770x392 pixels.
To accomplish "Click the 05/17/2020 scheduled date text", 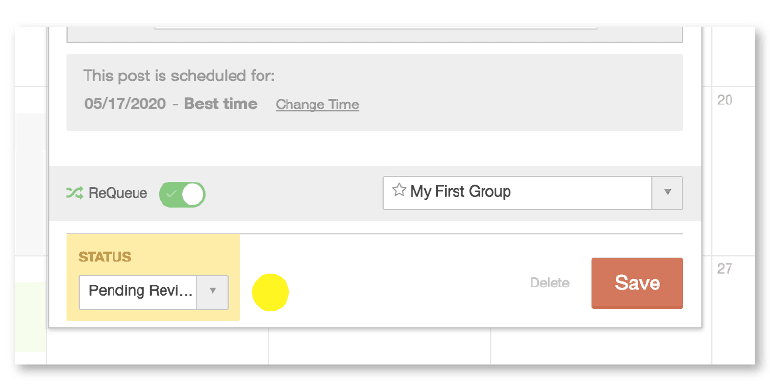I will click(x=125, y=104).
